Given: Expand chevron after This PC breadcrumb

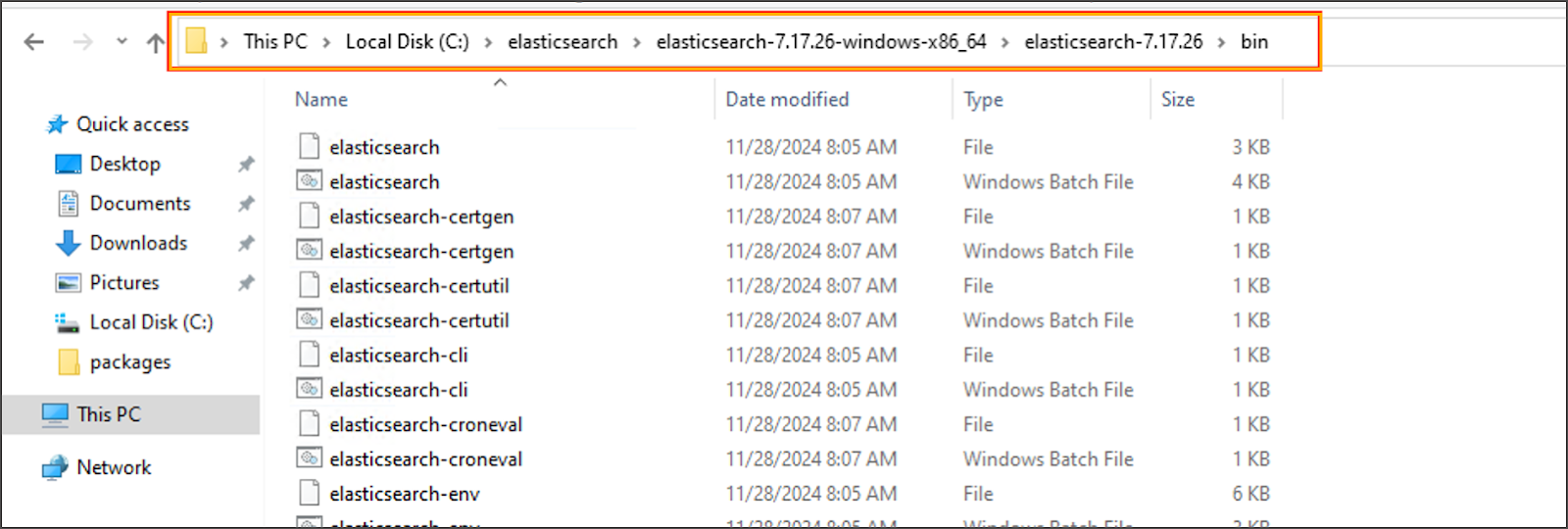Looking at the screenshot, I should [x=325, y=42].
